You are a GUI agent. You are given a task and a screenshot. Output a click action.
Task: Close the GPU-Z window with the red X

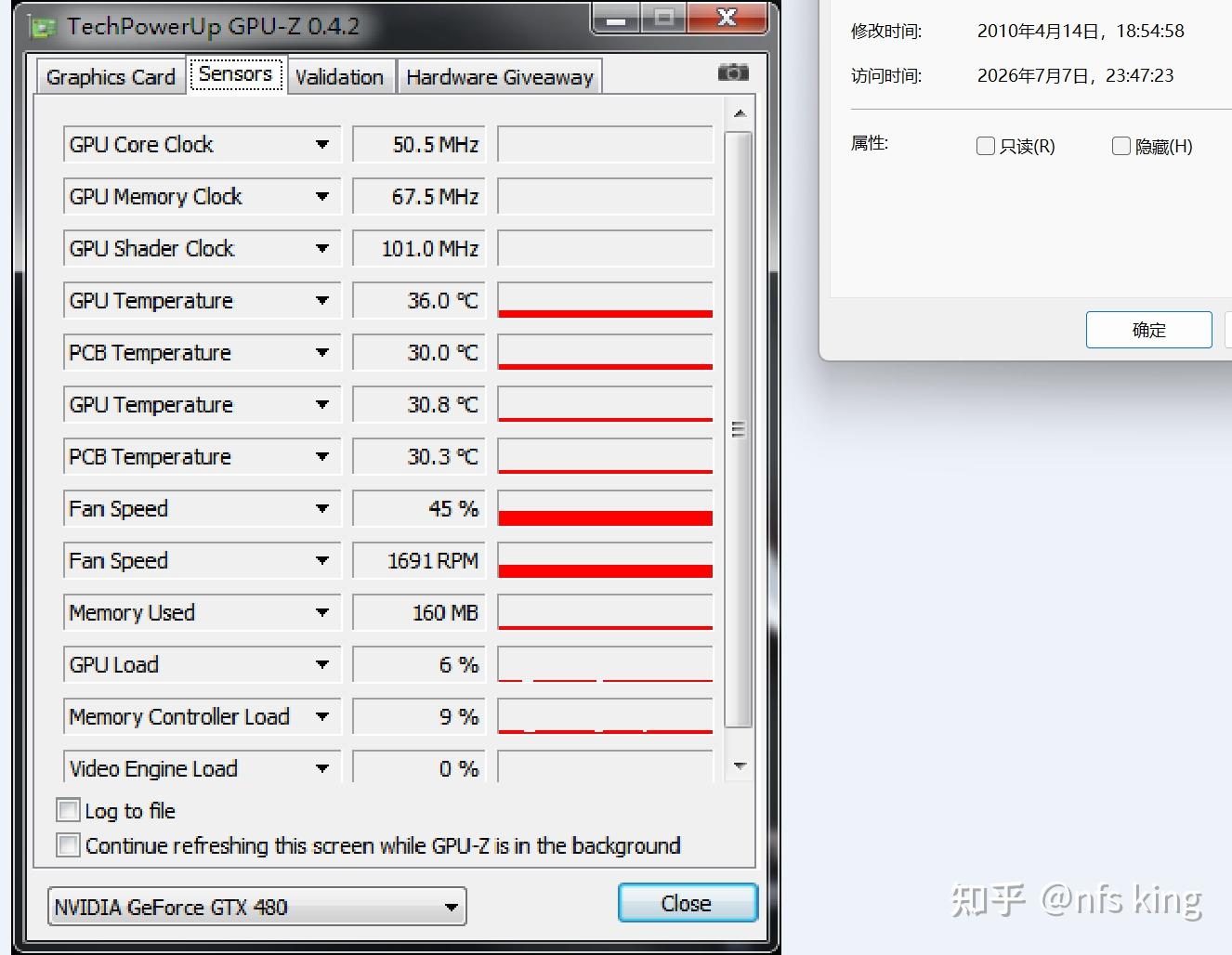point(727,18)
